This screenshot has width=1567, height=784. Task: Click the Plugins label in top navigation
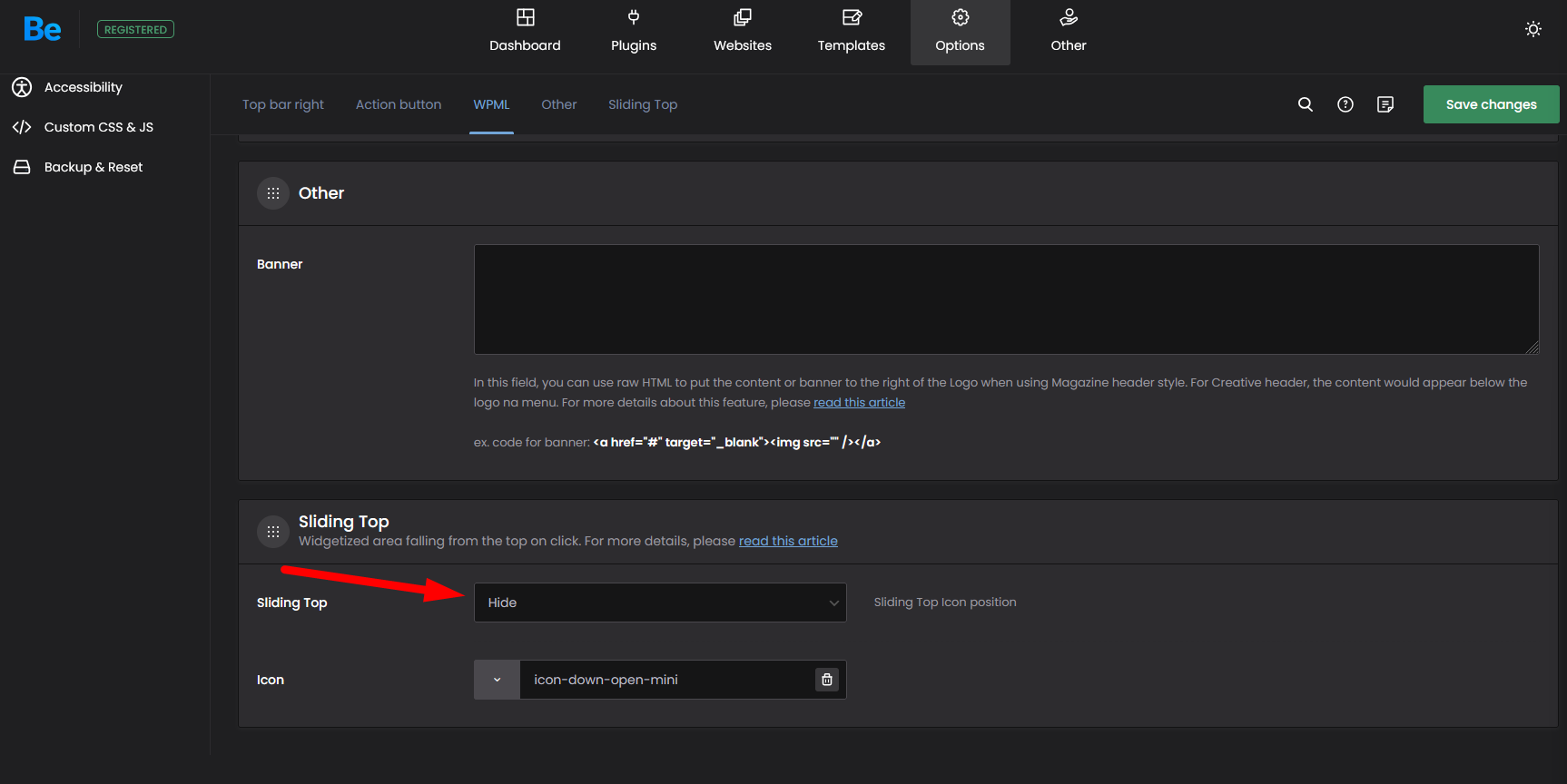(634, 45)
